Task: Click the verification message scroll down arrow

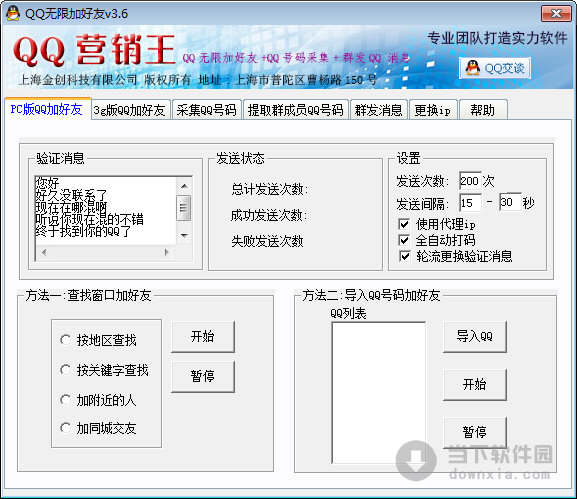Action: (184, 236)
